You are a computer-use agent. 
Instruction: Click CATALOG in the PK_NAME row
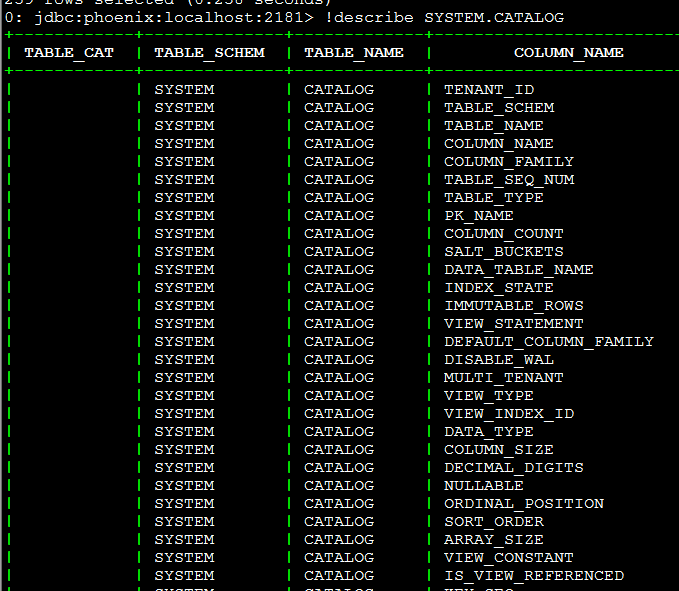coord(339,216)
